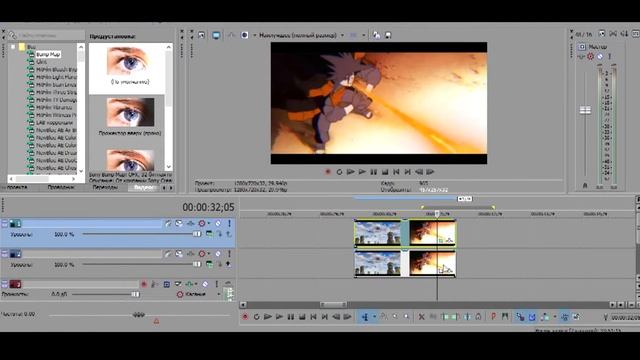Image resolution: width=640 pixels, height=360 pixels.
Task: Collapse the top folder in the effects tree
Action: [13, 47]
